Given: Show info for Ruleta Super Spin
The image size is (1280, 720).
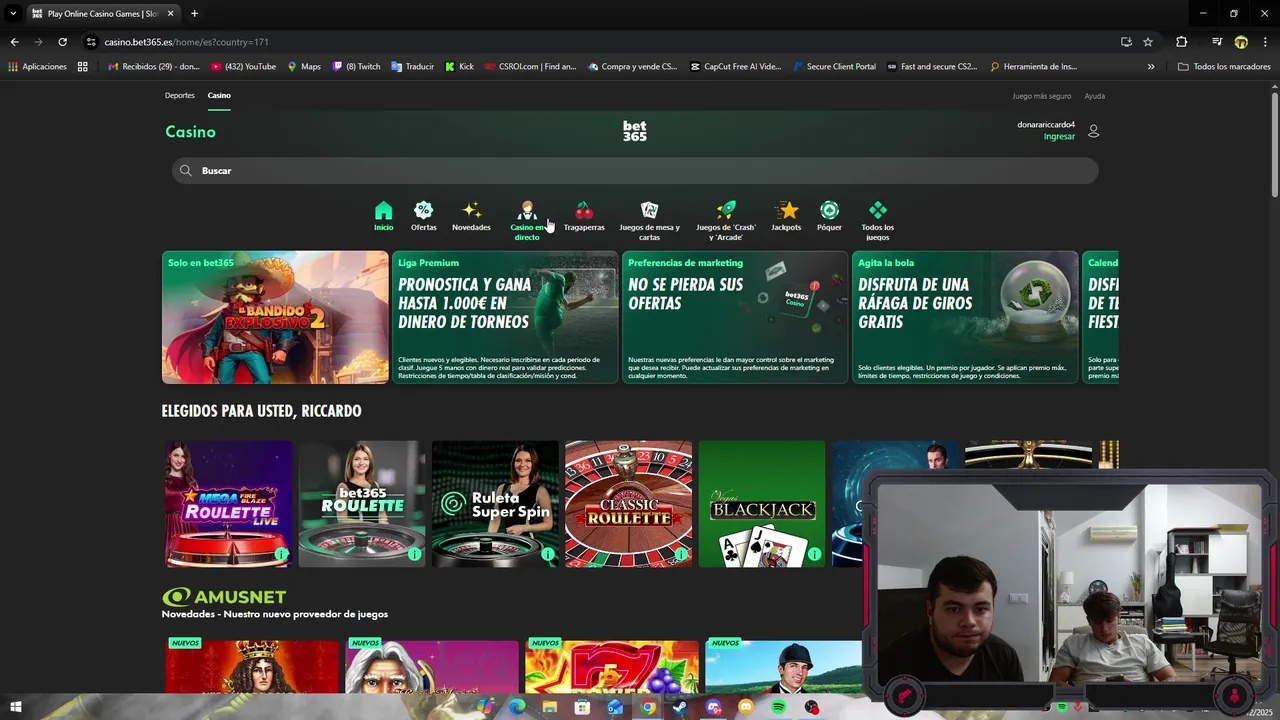Looking at the screenshot, I should point(548,554).
